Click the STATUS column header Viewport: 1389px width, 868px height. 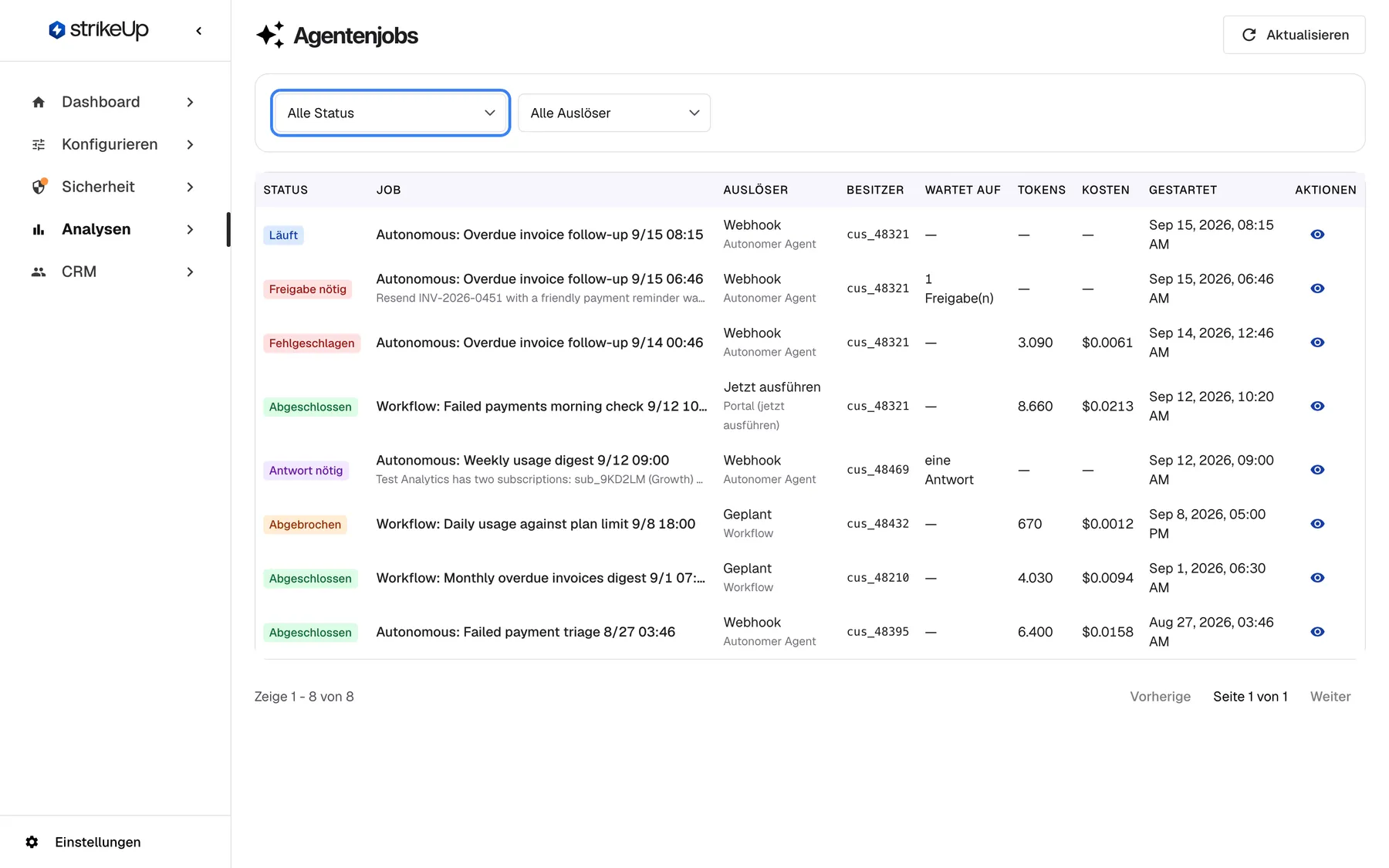[x=286, y=190]
